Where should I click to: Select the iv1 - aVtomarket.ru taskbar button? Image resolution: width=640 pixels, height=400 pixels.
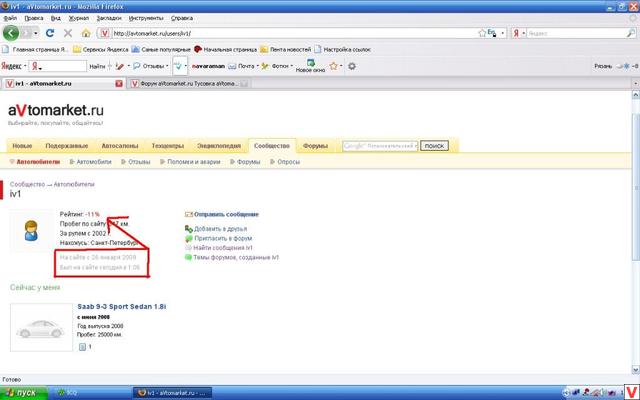pyautogui.click(x=172, y=393)
